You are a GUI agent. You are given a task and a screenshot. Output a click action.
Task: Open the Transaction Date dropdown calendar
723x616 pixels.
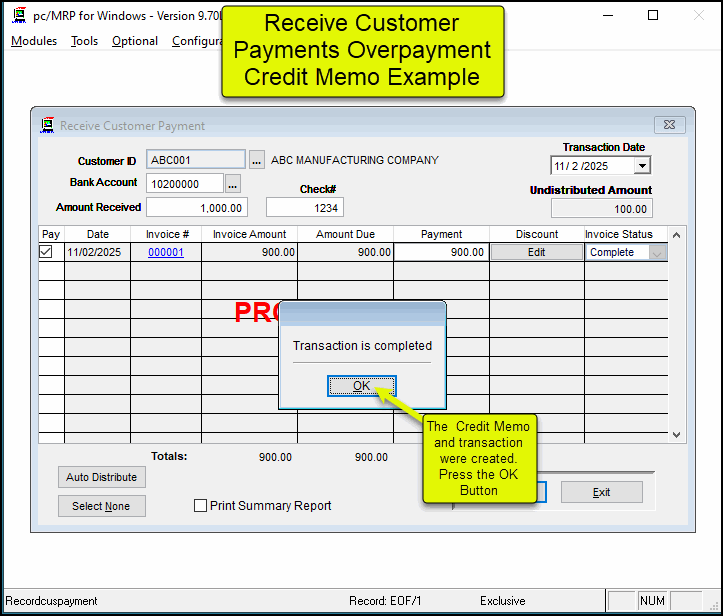coord(641,166)
